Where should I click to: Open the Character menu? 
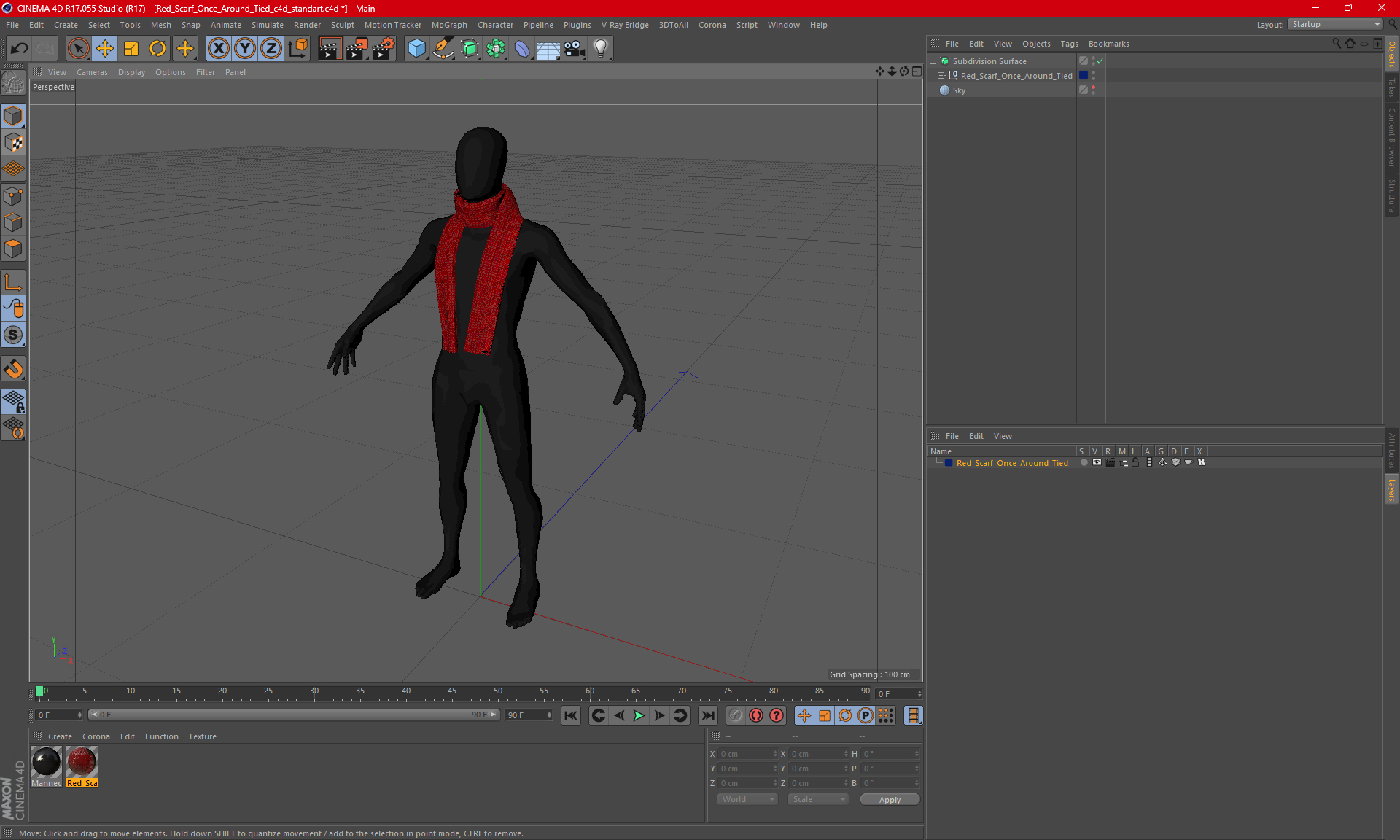[495, 25]
